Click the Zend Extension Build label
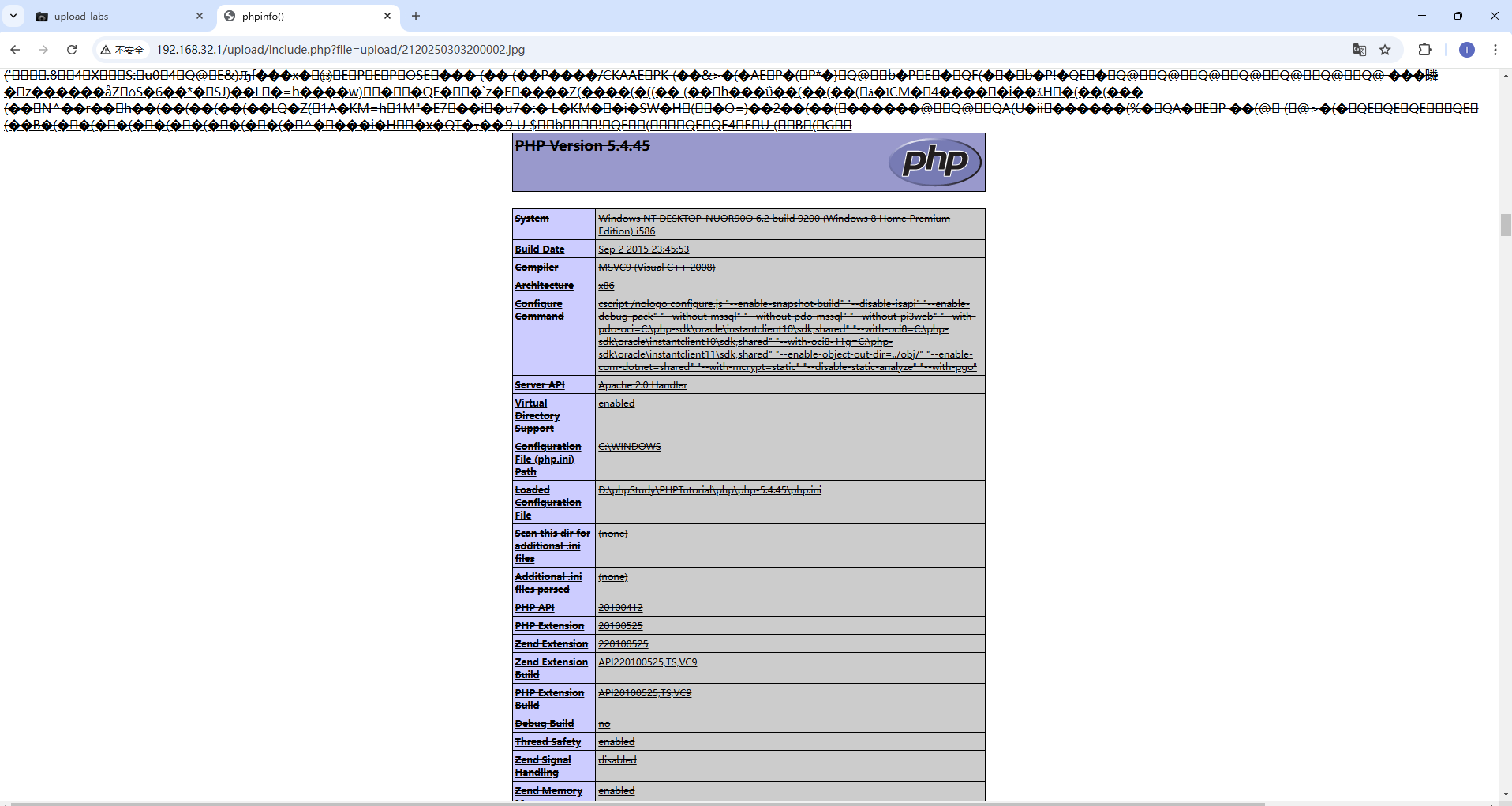This screenshot has width=1512, height=806. point(552,669)
